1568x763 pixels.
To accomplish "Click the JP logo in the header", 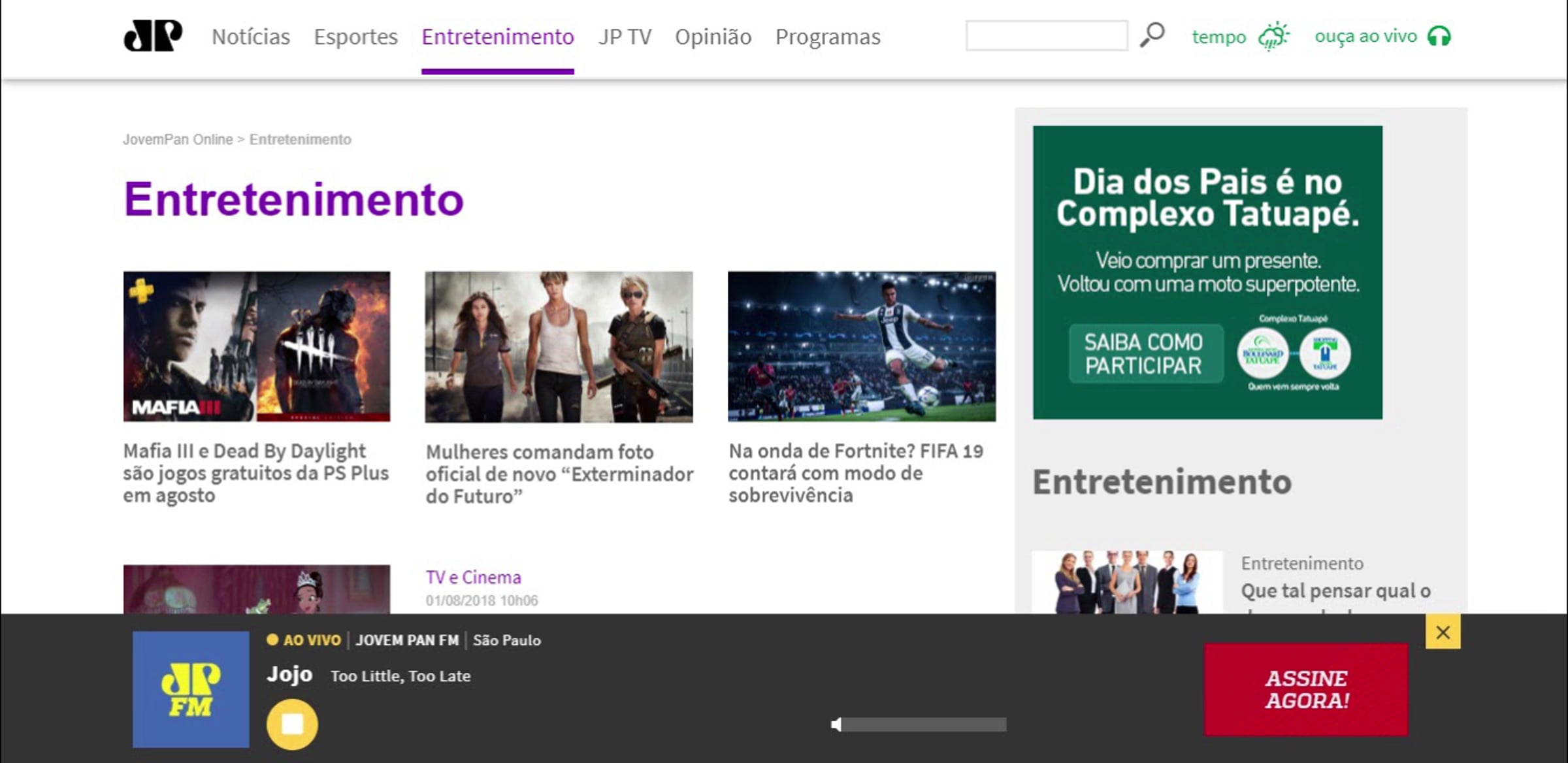I will click(x=152, y=36).
